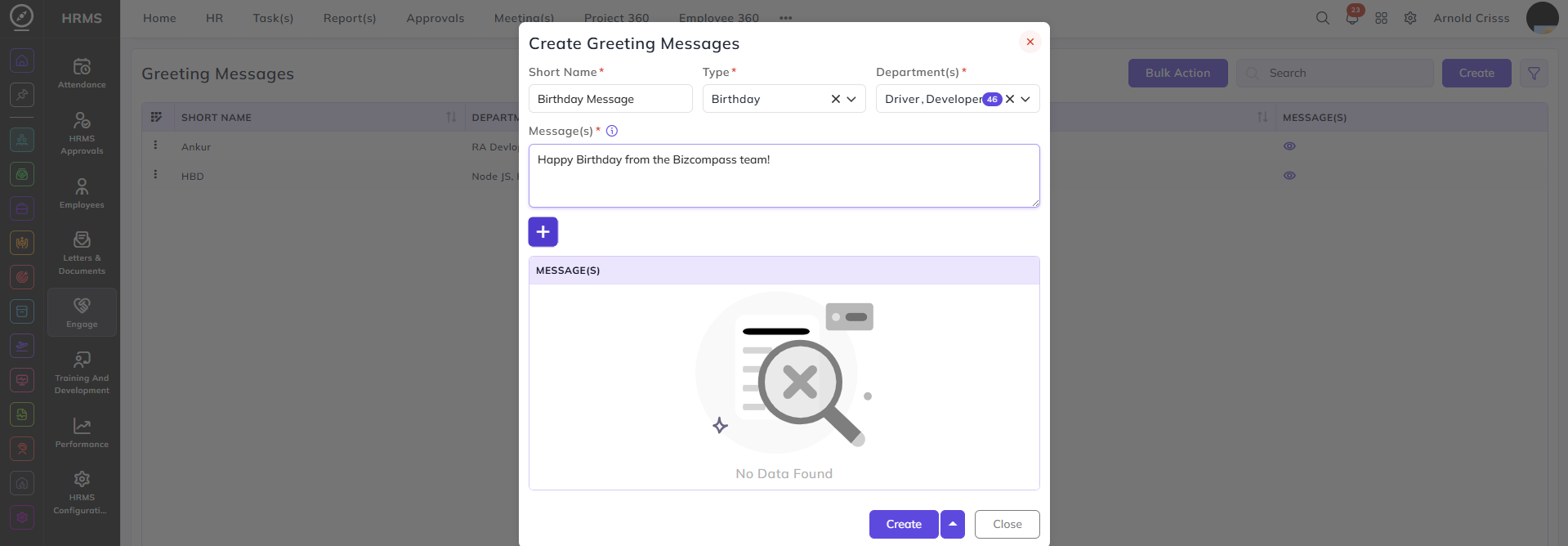The image size is (1568, 546).
Task: Click the compass logo icon
Action: [x=22, y=16]
